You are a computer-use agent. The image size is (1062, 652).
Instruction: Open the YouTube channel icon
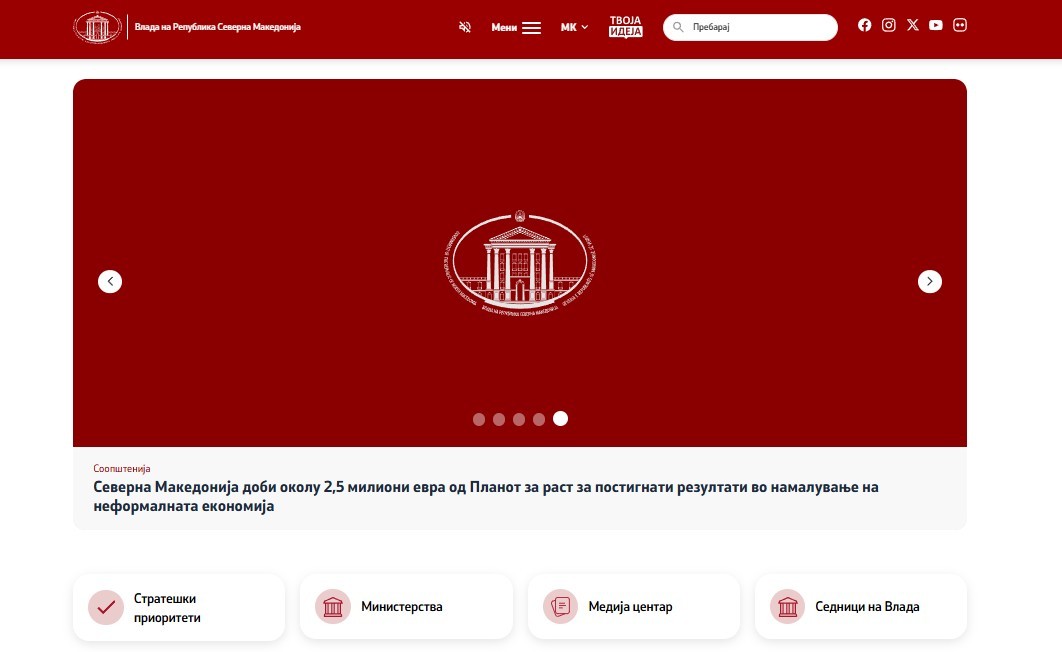click(935, 25)
